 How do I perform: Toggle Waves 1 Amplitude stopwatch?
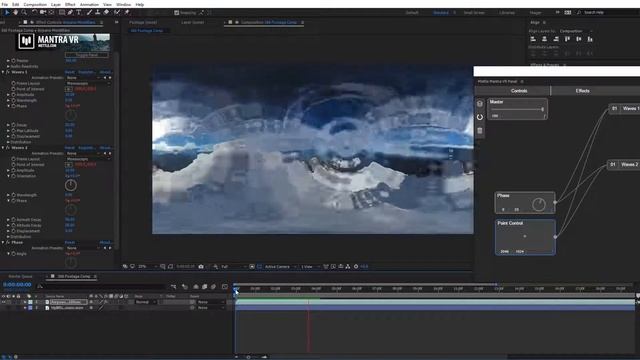coord(13,95)
